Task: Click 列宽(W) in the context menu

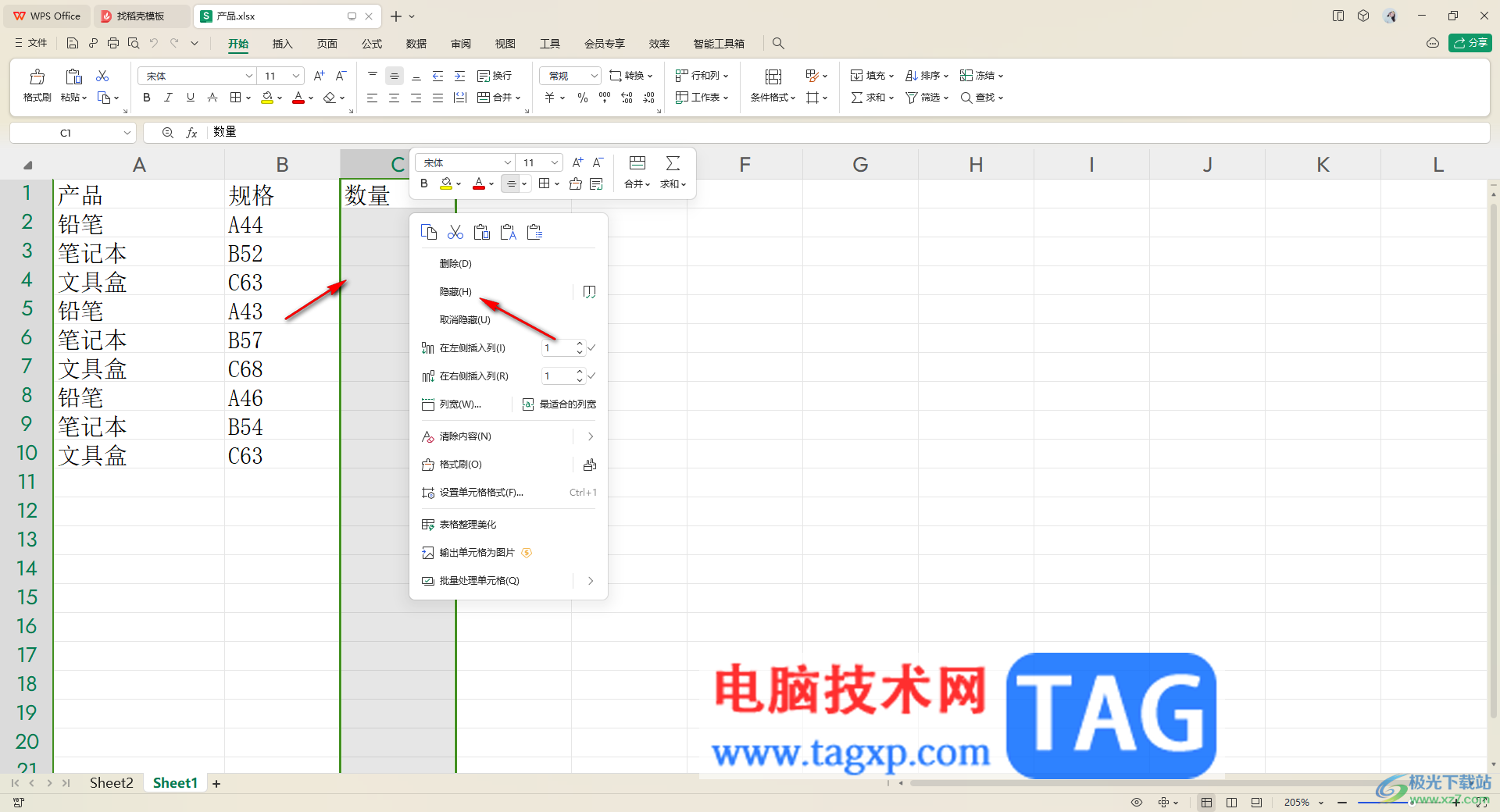Action: click(x=460, y=404)
